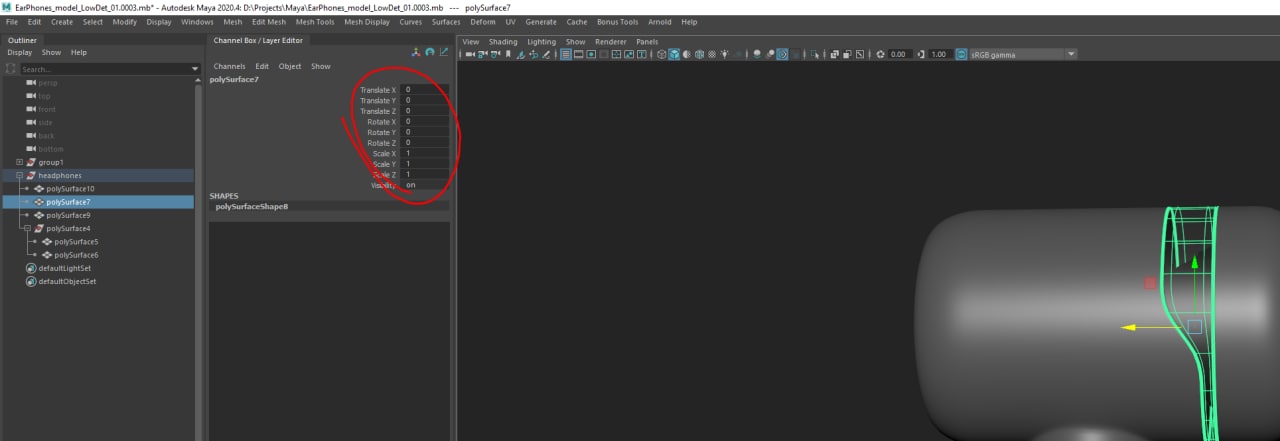
Task: Collapse the headphones group
Action: pyautogui.click(x=19, y=175)
